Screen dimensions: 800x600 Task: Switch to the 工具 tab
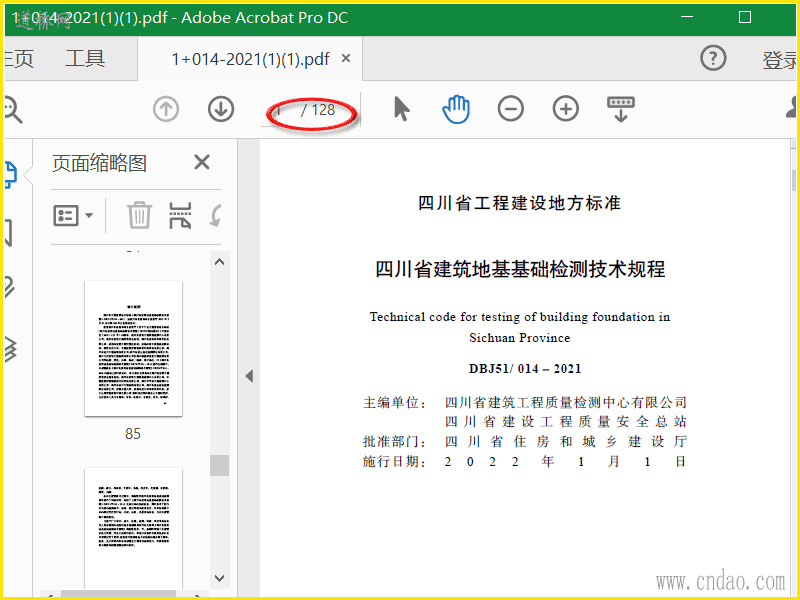[x=85, y=59]
